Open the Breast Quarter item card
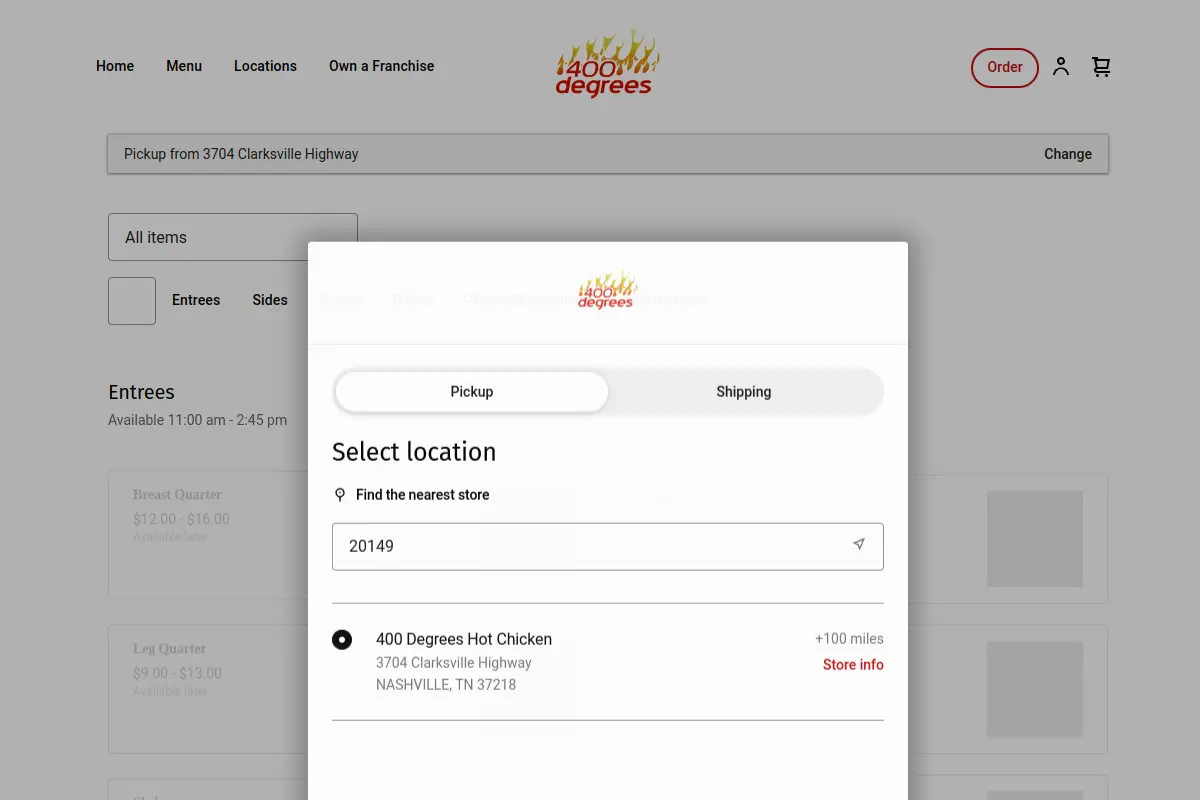The image size is (1200, 800). (208, 537)
